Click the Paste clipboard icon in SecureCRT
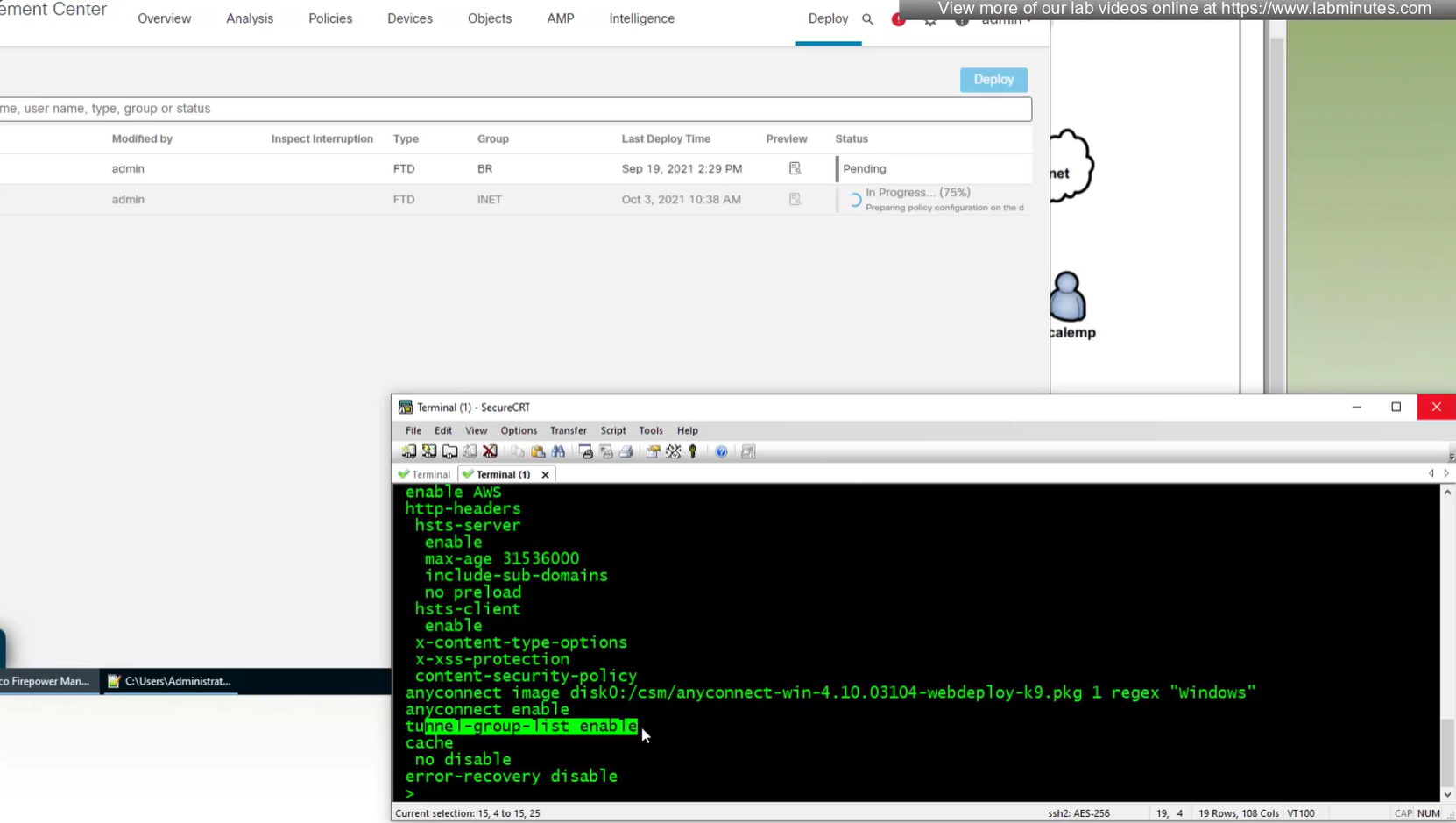The height and width of the screenshot is (823, 1456). [538, 451]
